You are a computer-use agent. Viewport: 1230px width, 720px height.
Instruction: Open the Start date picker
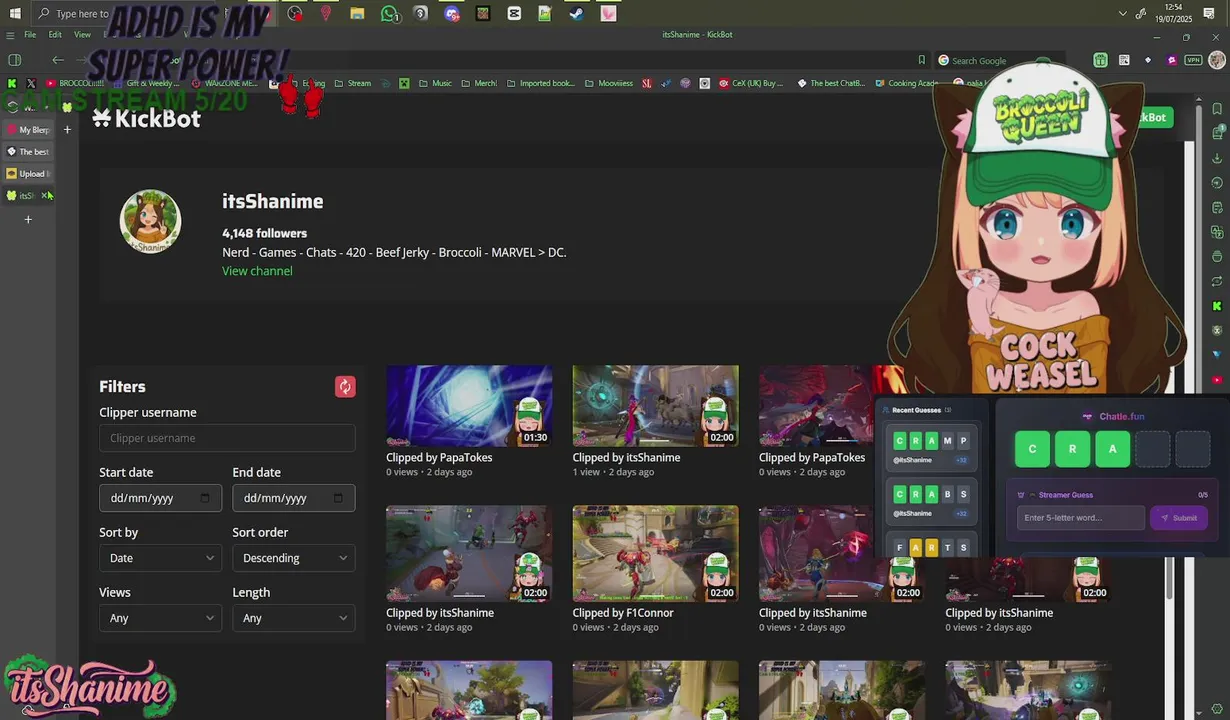pyautogui.click(x=160, y=498)
